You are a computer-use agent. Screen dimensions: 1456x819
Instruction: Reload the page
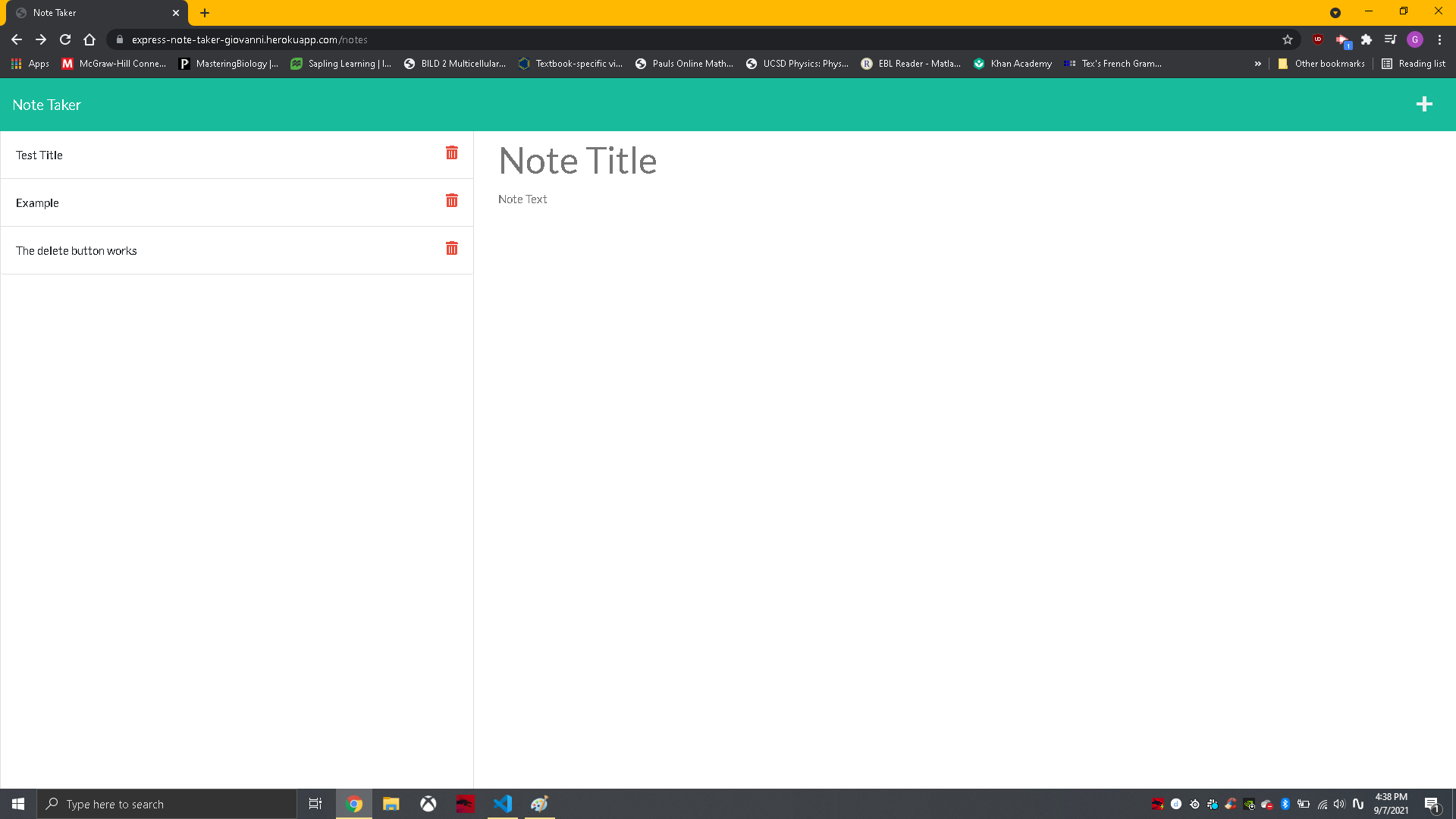point(65,39)
